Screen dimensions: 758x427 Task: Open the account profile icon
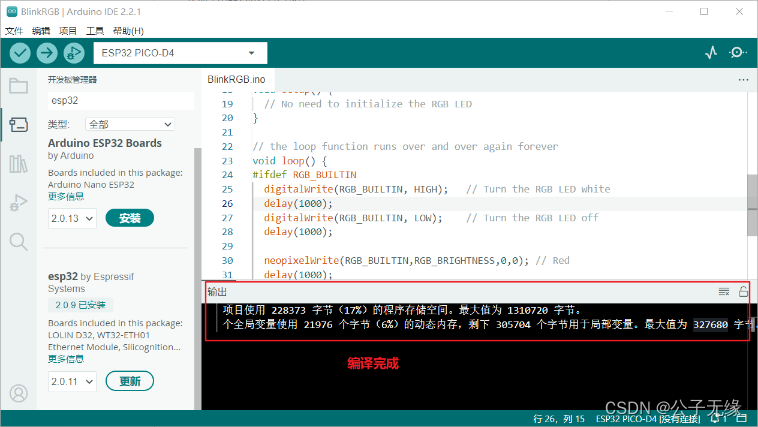point(18,393)
